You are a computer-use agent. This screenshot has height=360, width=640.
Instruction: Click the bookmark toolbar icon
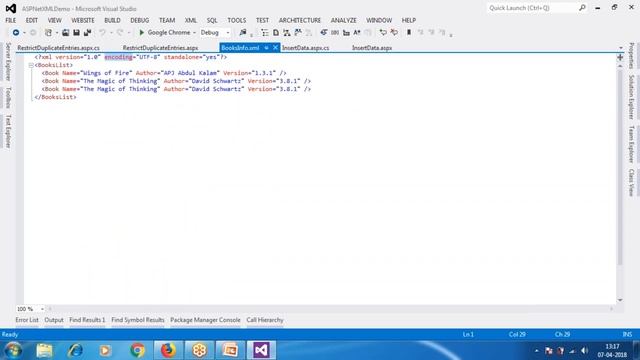click(x=409, y=33)
